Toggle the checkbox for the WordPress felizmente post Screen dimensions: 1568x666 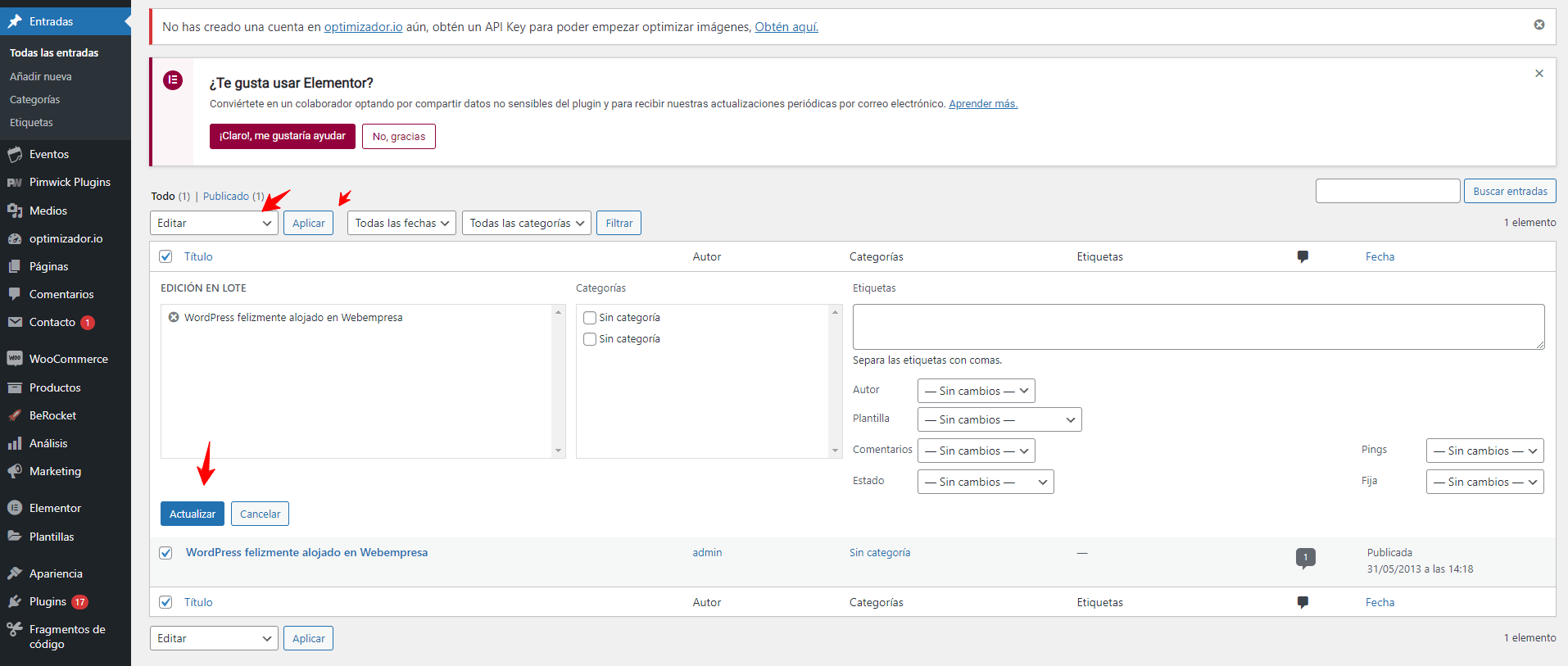click(x=166, y=553)
